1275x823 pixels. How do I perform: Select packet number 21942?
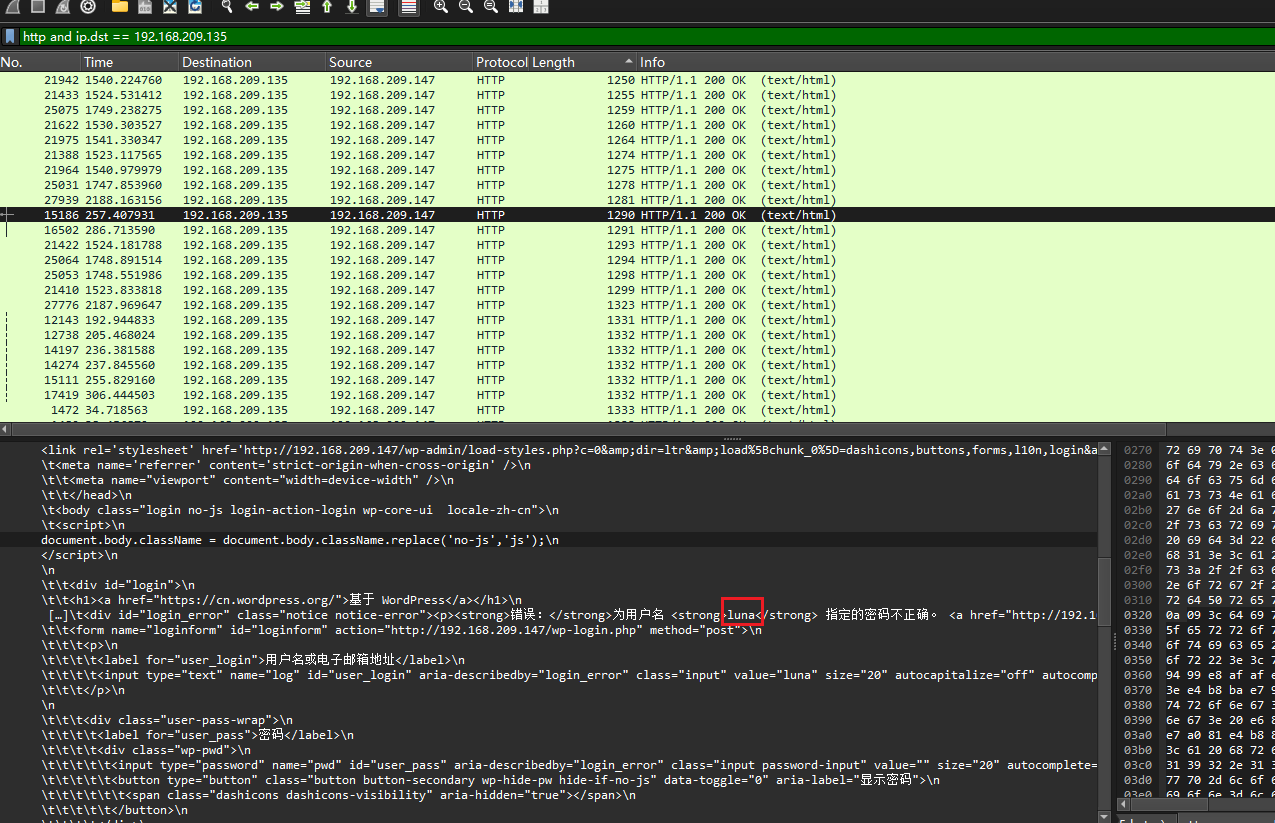(x=637, y=80)
